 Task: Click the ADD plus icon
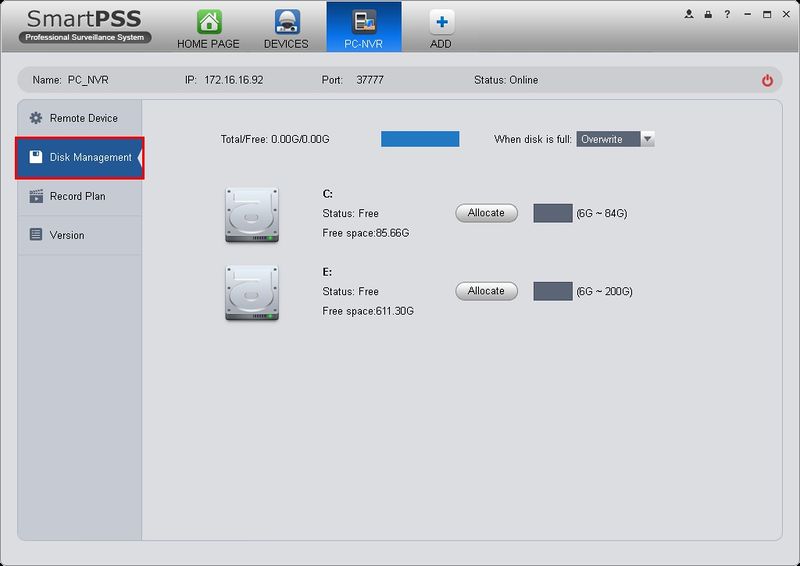[442, 22]
